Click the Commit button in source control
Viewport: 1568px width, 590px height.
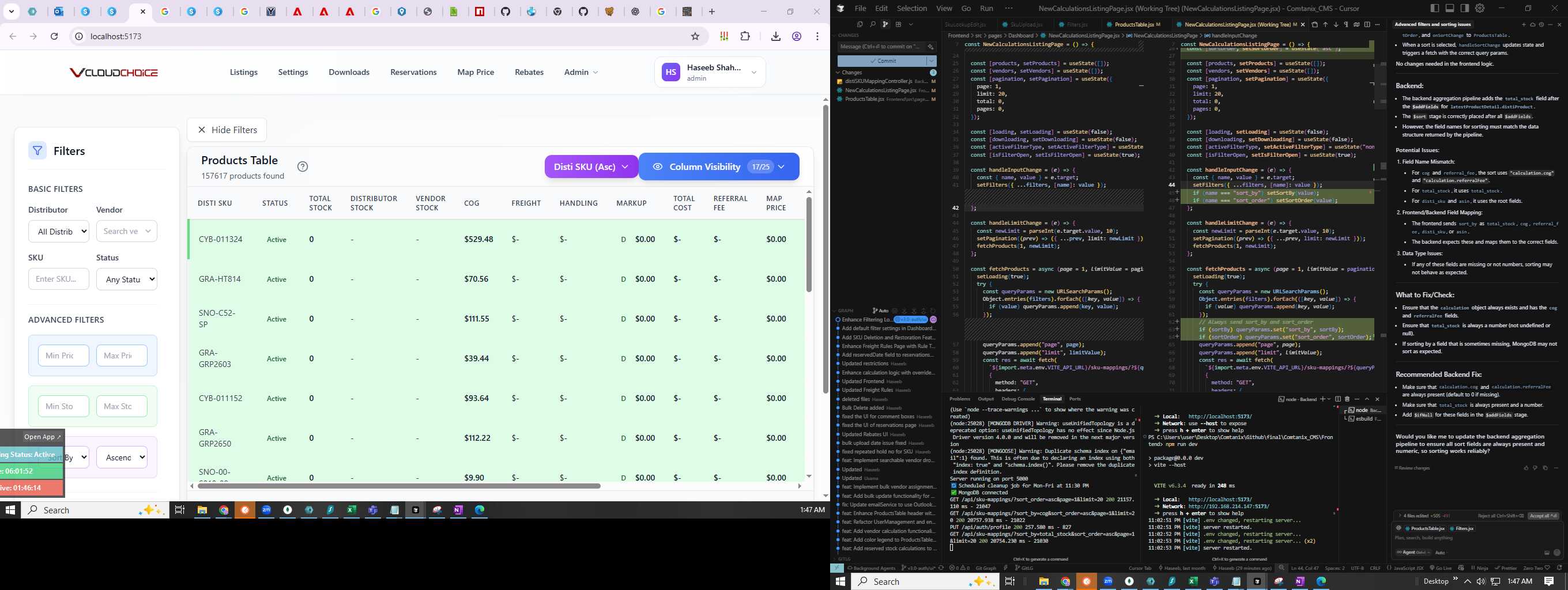883,61
